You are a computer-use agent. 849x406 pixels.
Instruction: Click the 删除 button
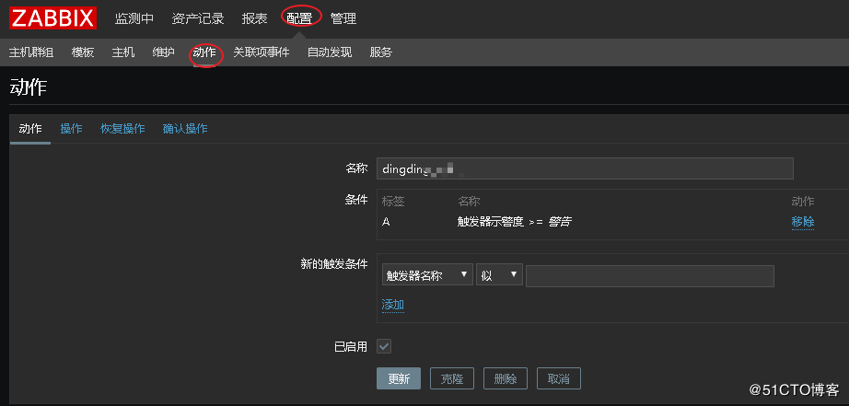505,378
